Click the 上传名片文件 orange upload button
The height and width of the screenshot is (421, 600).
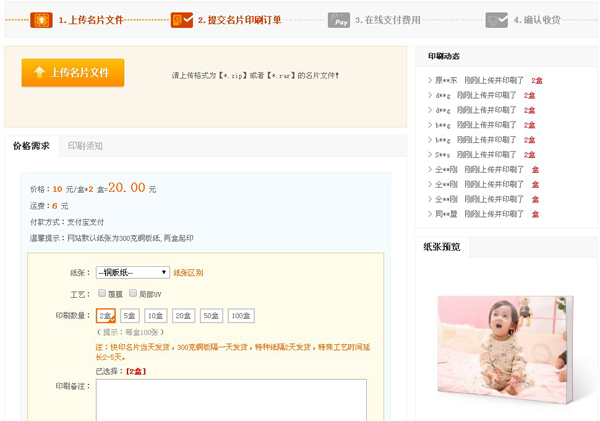pos(73,72)
